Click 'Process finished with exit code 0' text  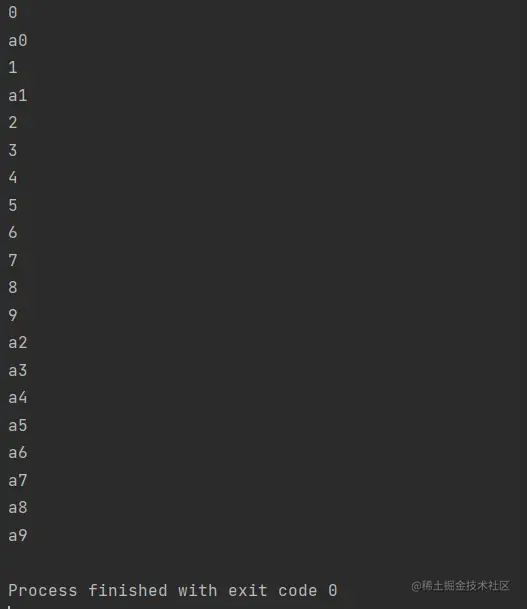[x=173, y=591]
